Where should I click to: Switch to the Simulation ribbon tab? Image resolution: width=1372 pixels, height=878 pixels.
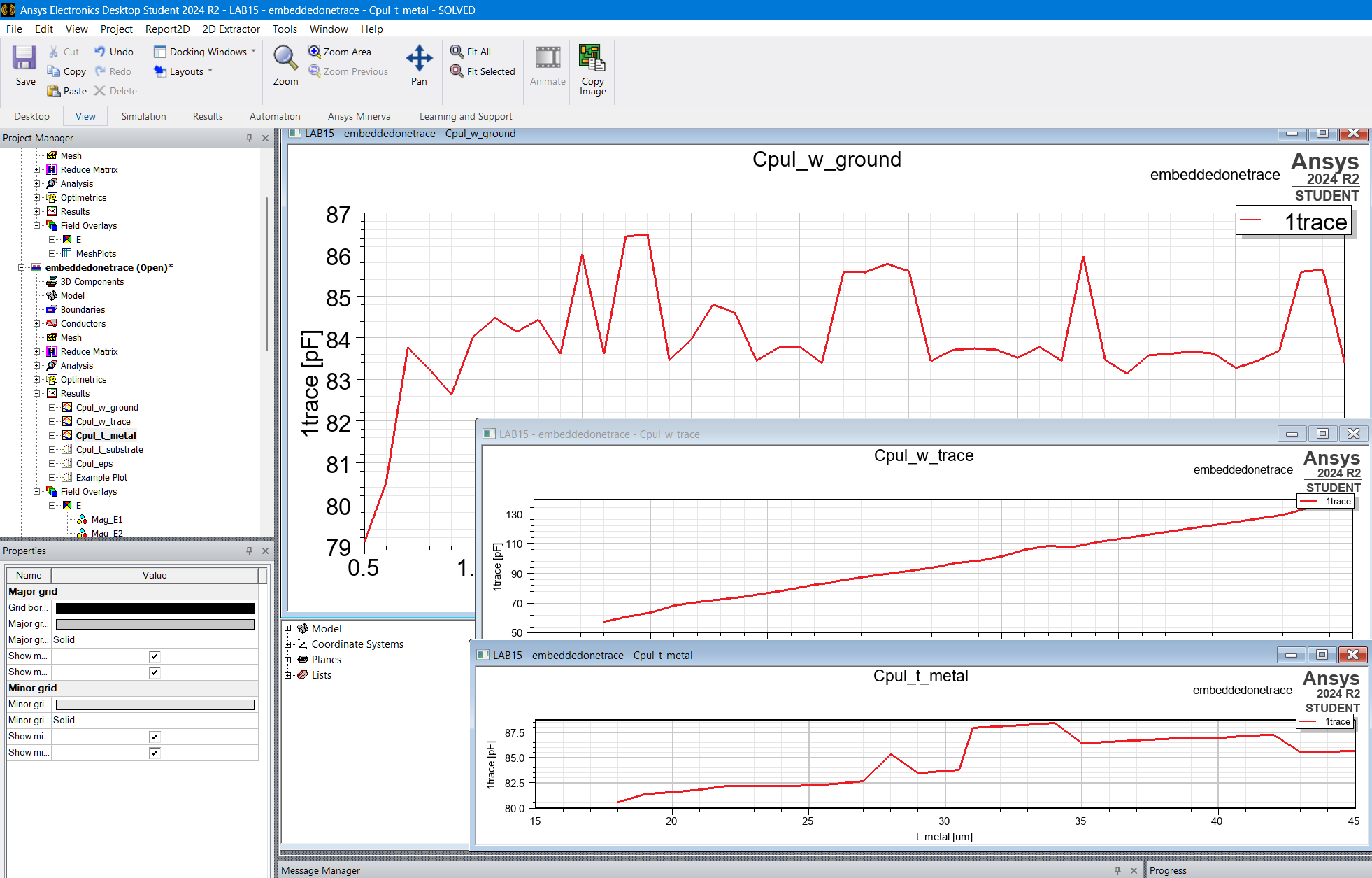[143, 116]
